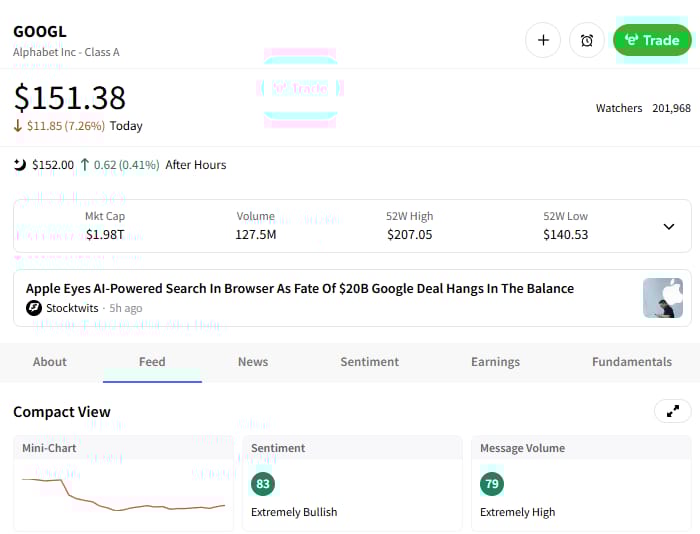Click the Stocktwits source logo icon
Screen dimensions: 700x534
tap(34, 308)
